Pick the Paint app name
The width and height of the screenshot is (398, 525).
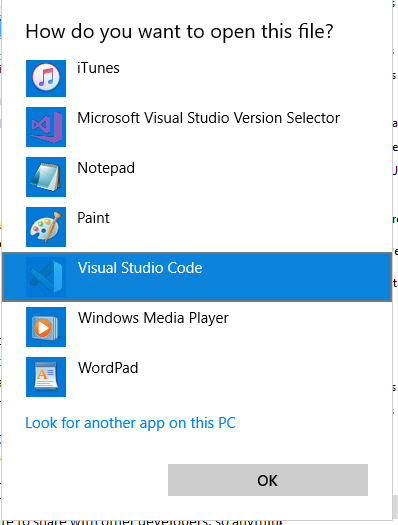93,218
